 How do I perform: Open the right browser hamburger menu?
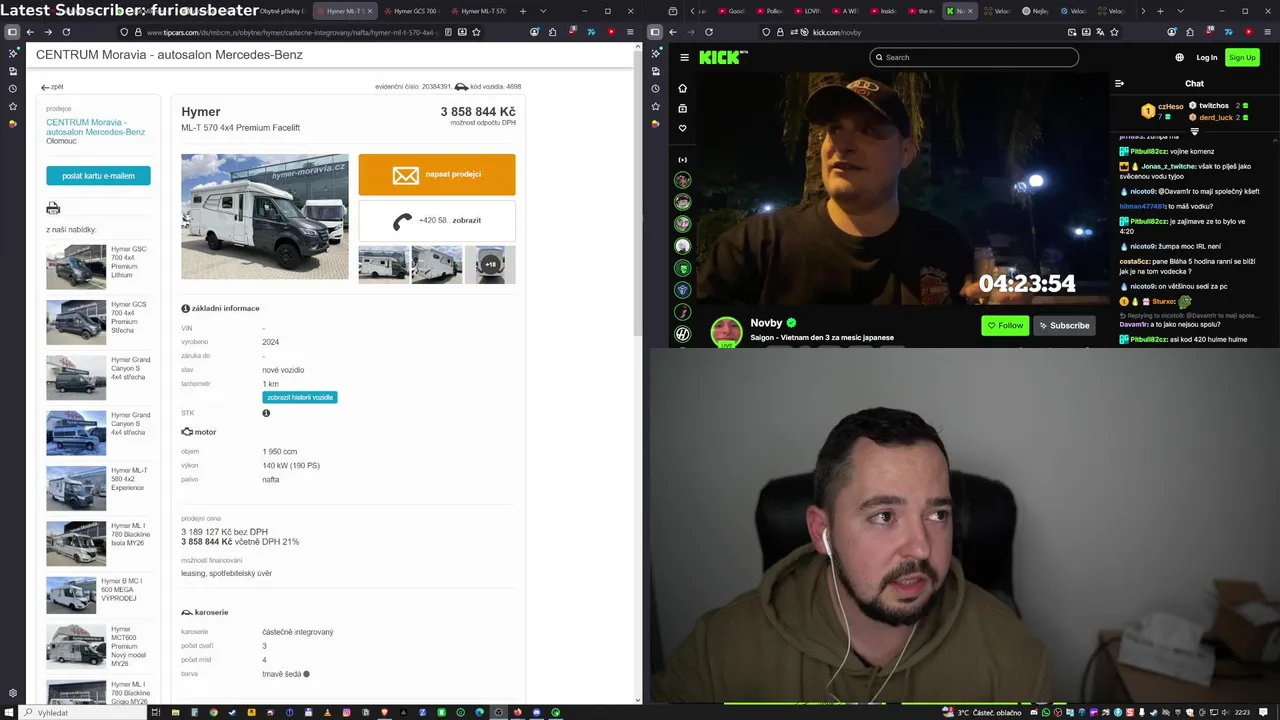coord(1268,32)
